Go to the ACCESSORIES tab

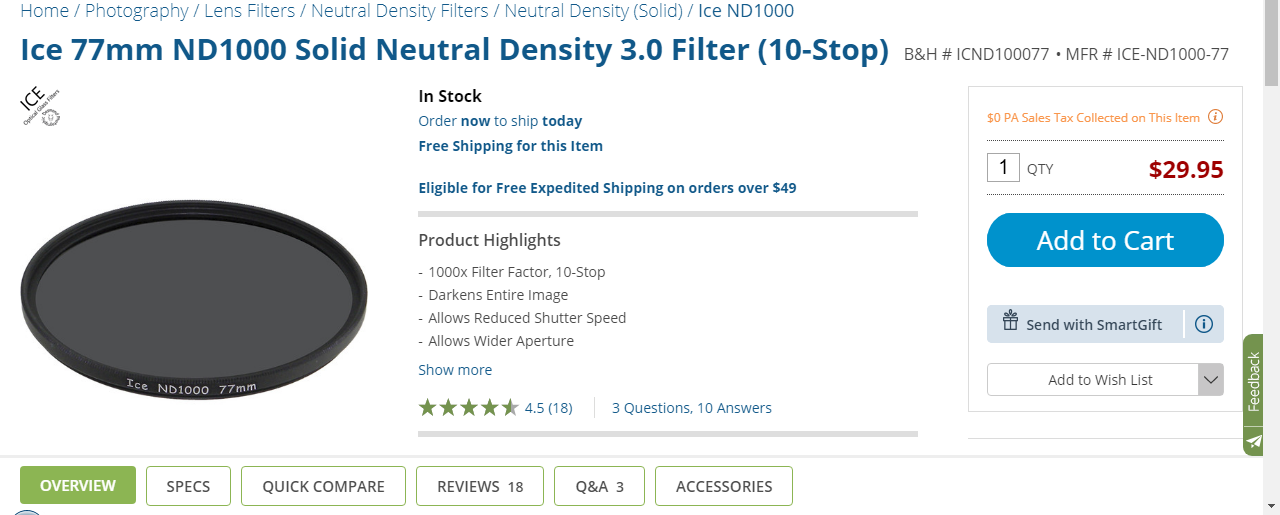point(724,486)
